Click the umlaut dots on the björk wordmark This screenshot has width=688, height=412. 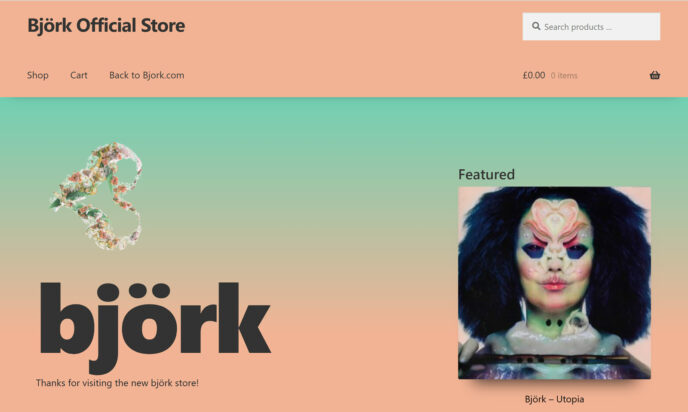point(149,290)
